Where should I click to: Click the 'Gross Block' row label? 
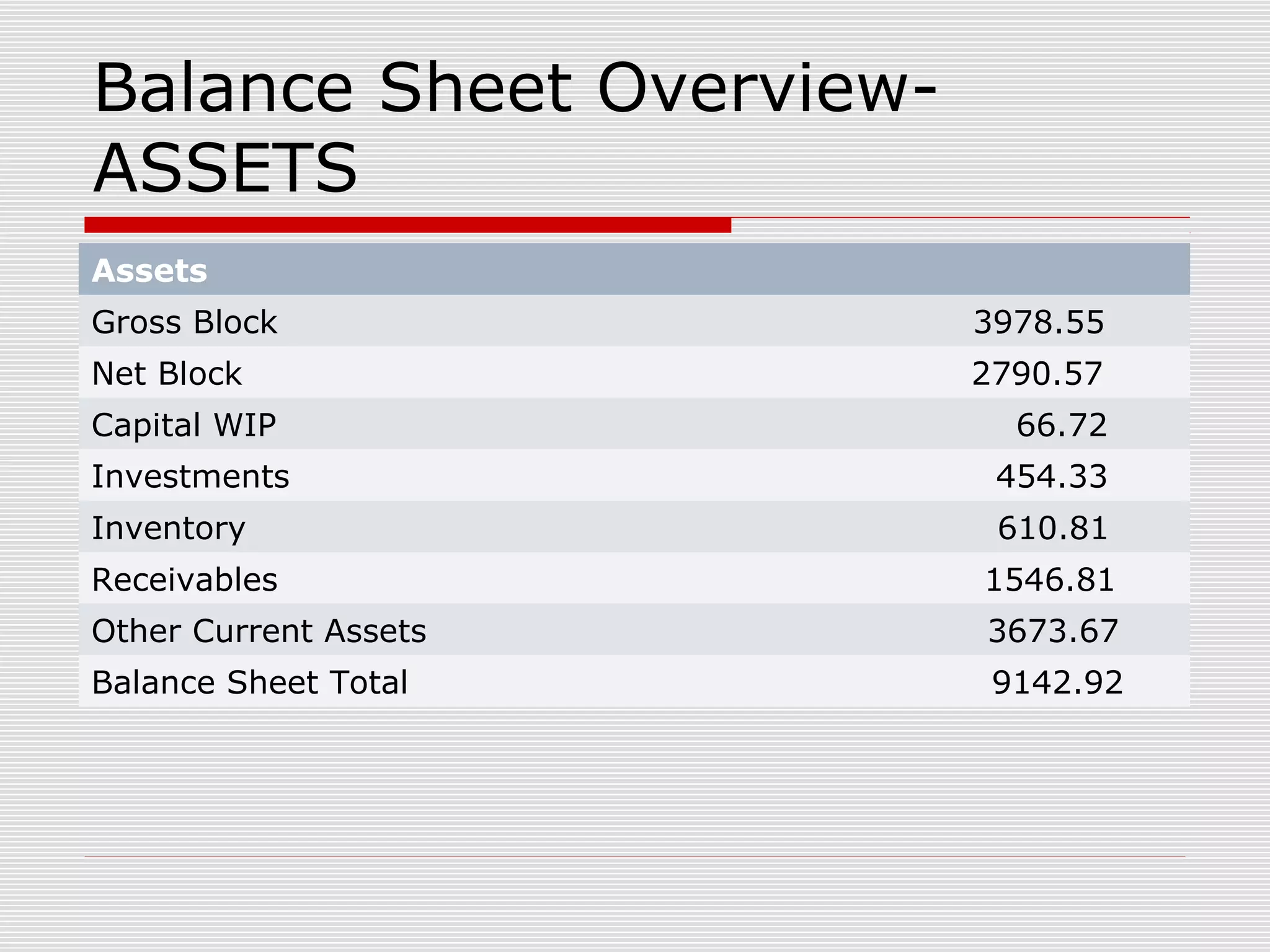pyautogui.click(x=184, y=322)
